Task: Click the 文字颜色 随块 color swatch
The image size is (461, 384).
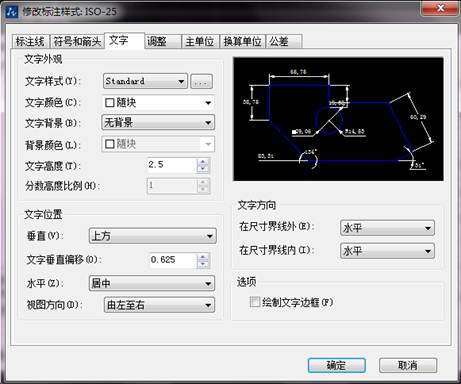Action: point(109,103)
